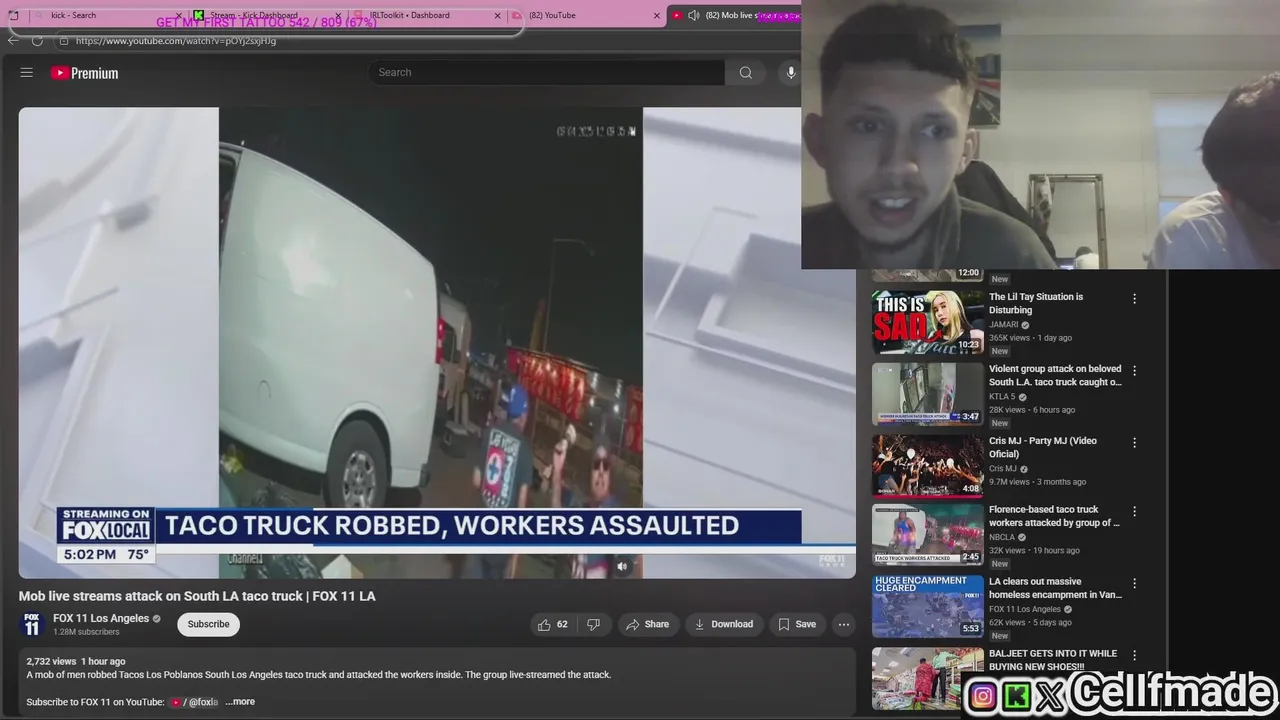Open options for KTLA 5 taco truck video
1280x720 pixels.
tap(1134, 371)
